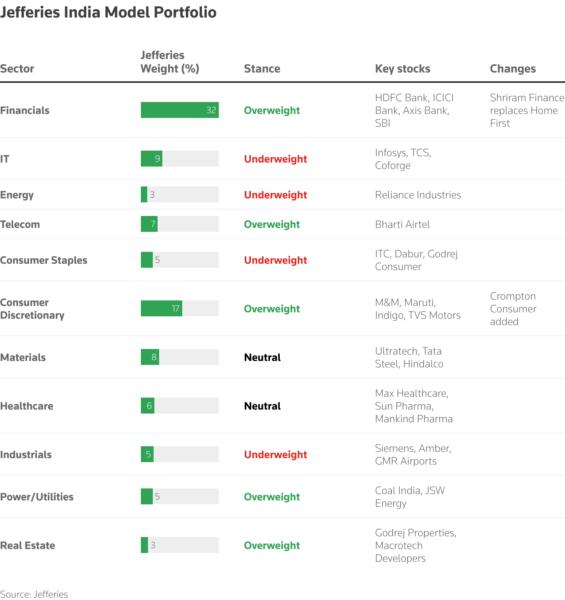Click Crompton Consumer added change note

[x=513, y=309]
